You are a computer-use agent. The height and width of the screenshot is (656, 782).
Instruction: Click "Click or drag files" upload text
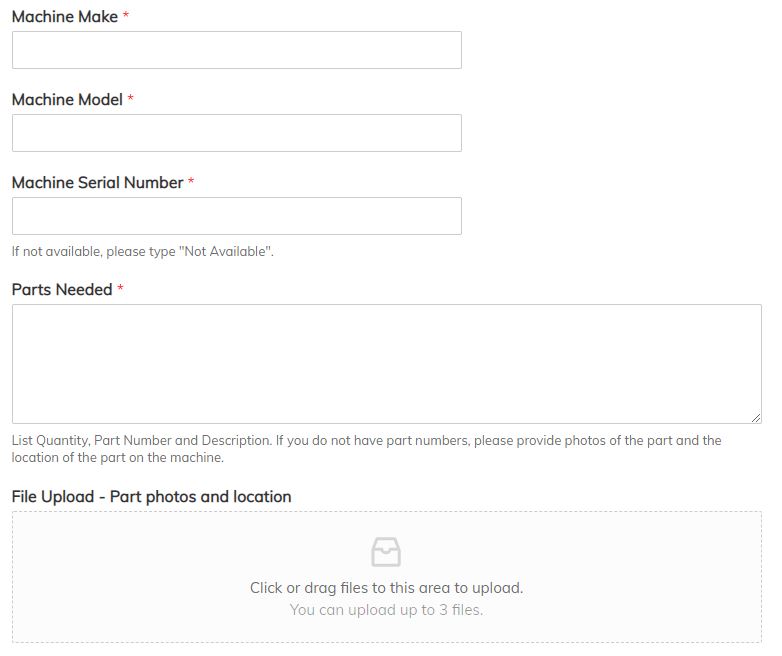[386, 588]
